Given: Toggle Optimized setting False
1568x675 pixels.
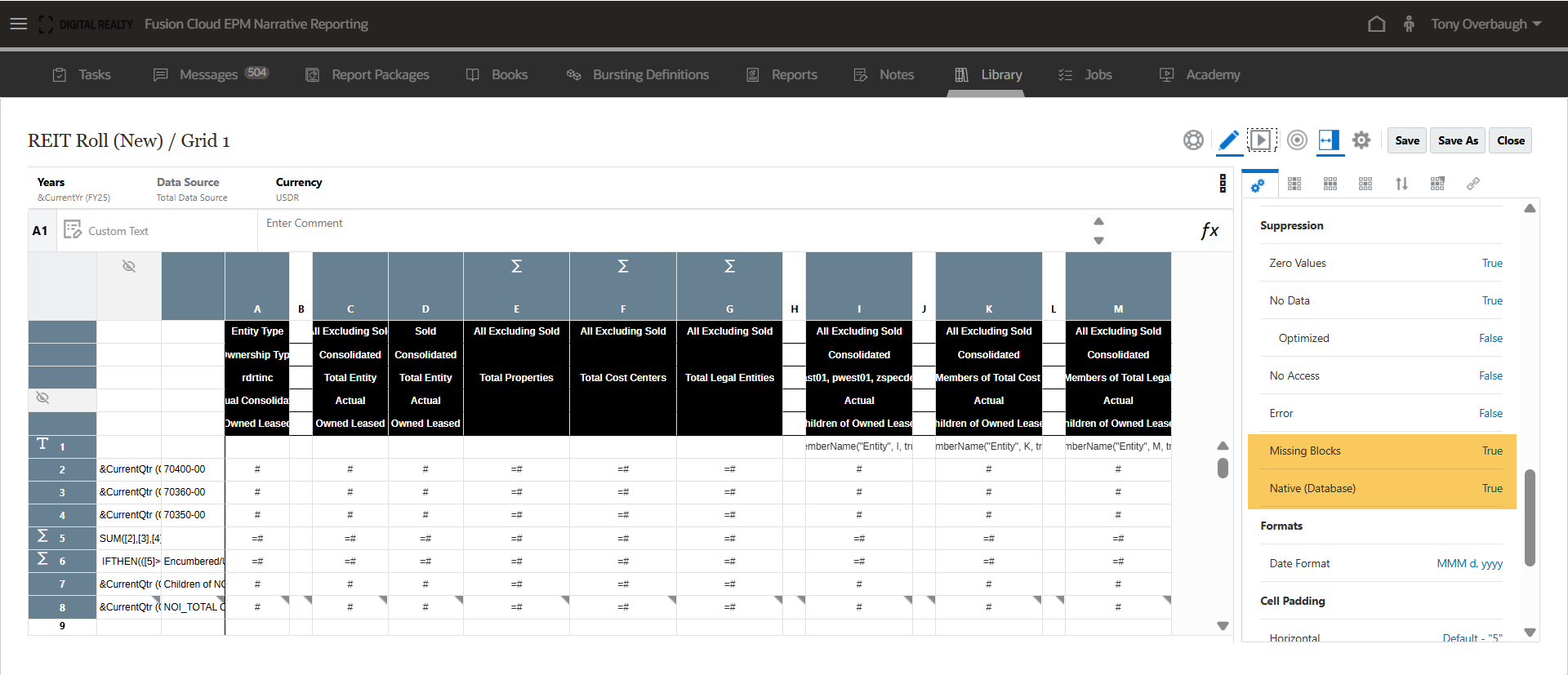Looking at the screenshot, I should click(1490, 338).
